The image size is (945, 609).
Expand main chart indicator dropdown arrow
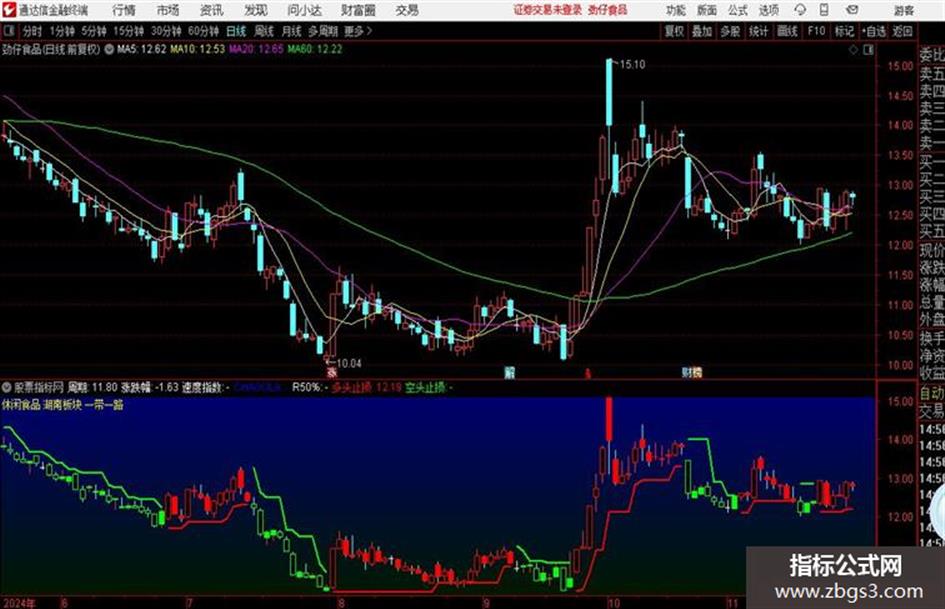click(x=109, y=49)
